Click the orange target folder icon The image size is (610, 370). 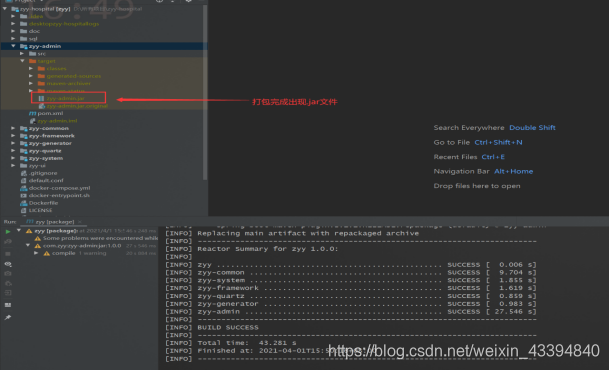coord(33,61)
